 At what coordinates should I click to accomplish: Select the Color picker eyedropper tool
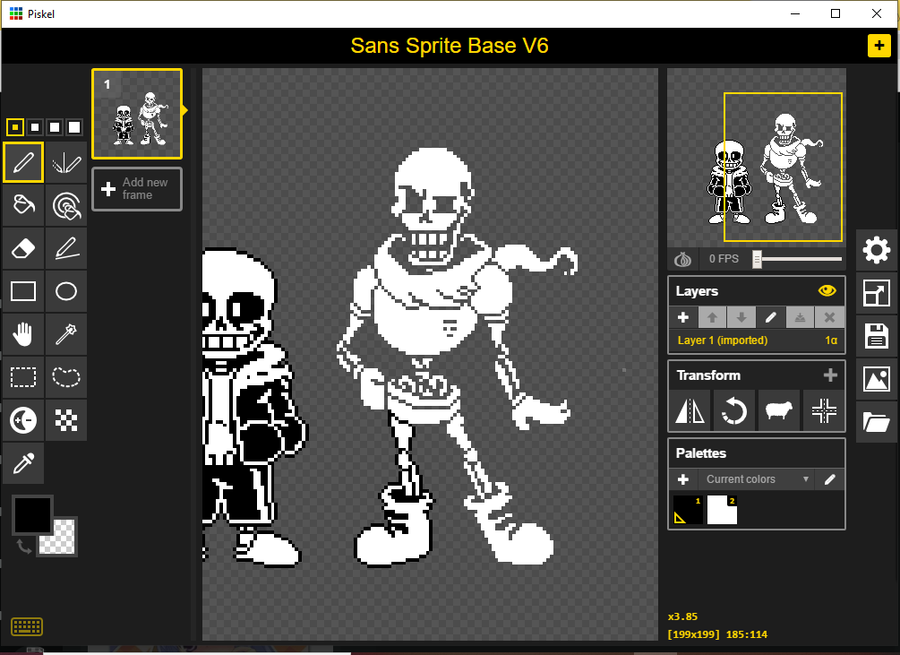(23, 464)
